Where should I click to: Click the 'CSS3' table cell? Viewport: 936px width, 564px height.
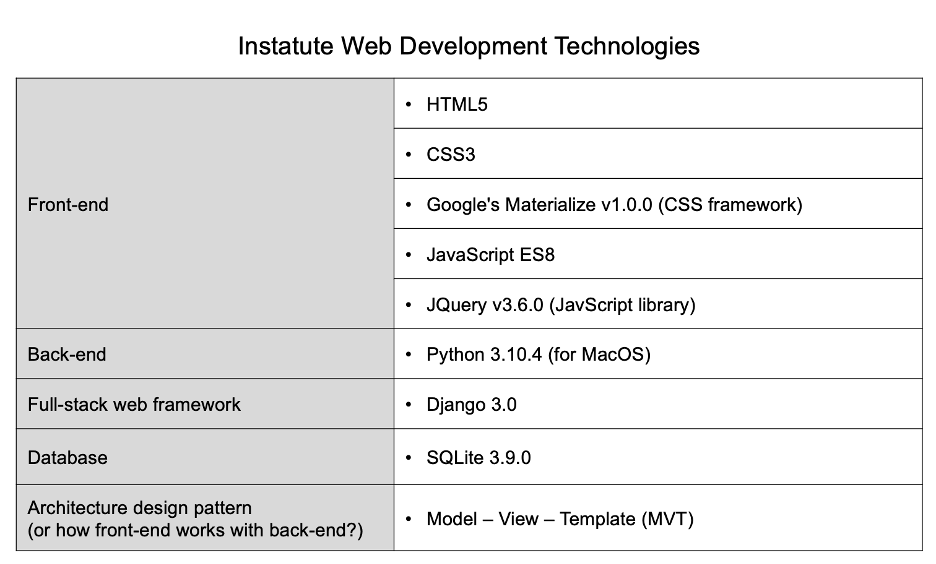(x=658, y=154)
